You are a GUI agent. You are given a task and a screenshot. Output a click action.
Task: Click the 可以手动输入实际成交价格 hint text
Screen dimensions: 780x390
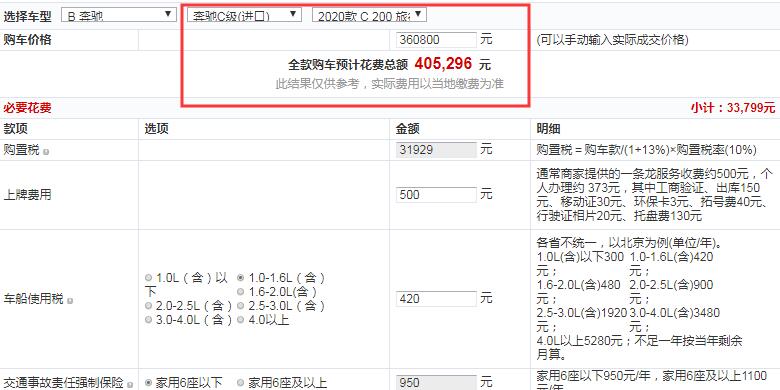pyautogui.click(x=612, y=40)
